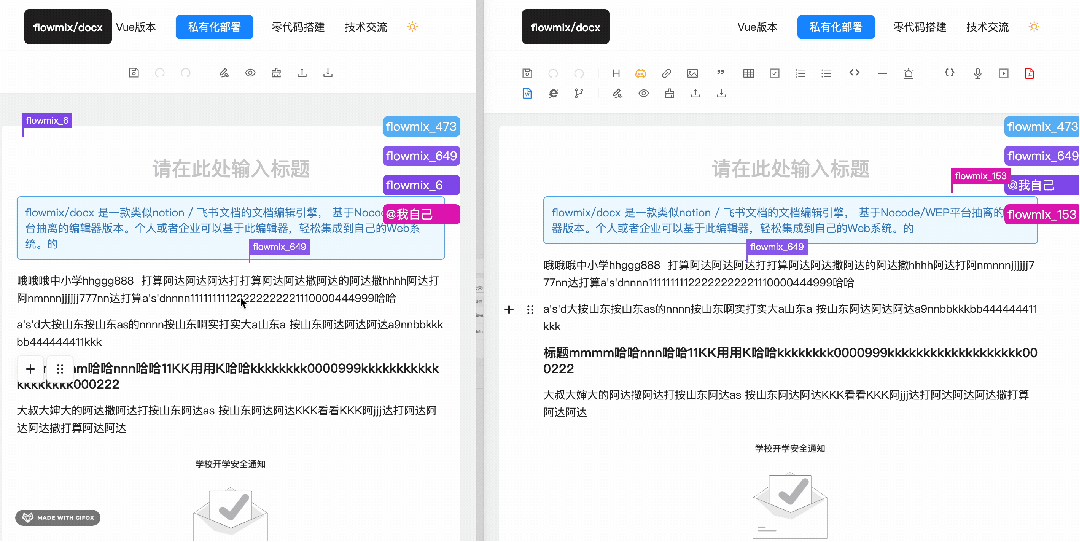Open 零代码搭建 in the left window nav
The height and width of the screenshot is (542, 1080).
(x=298, y=28)
